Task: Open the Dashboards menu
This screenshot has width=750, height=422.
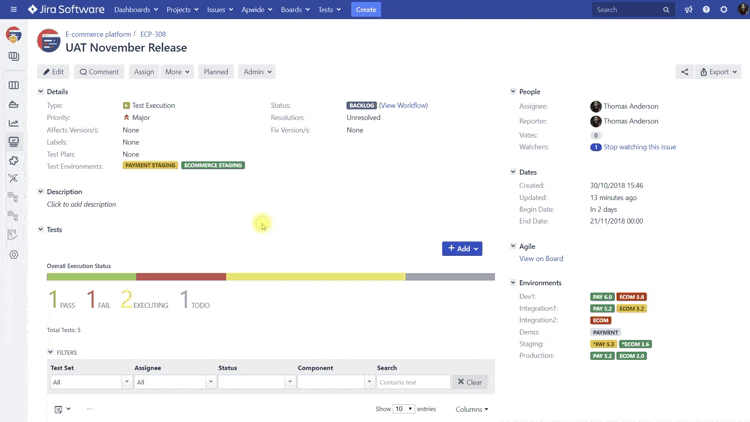Action: (x=135, y=10)
